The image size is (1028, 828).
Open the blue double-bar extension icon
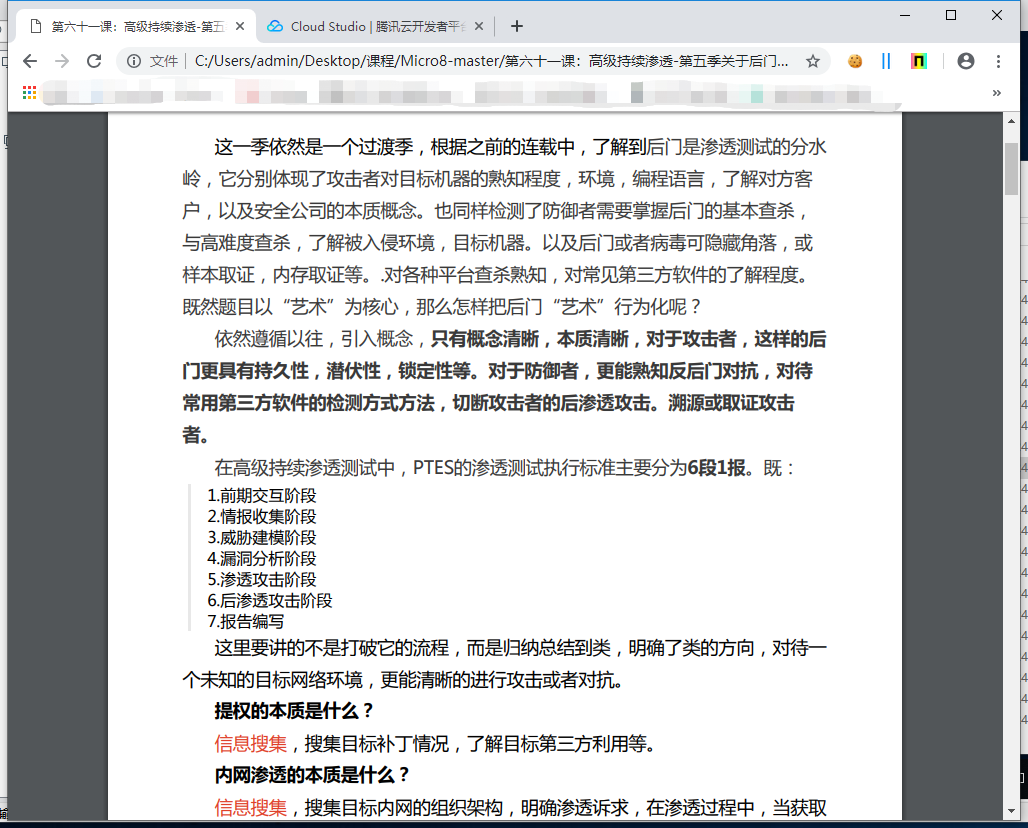[x=886, y=61]
